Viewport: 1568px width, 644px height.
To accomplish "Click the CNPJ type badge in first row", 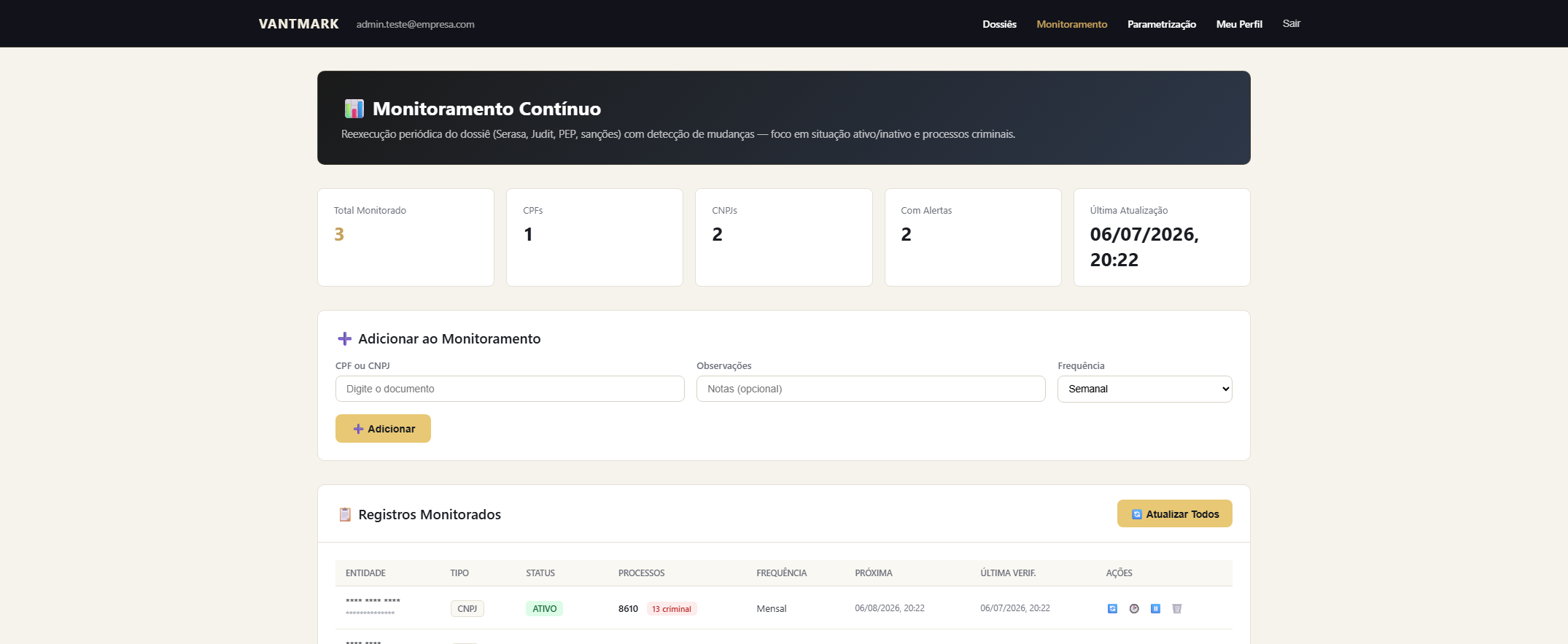I will (x=467, y=608).
